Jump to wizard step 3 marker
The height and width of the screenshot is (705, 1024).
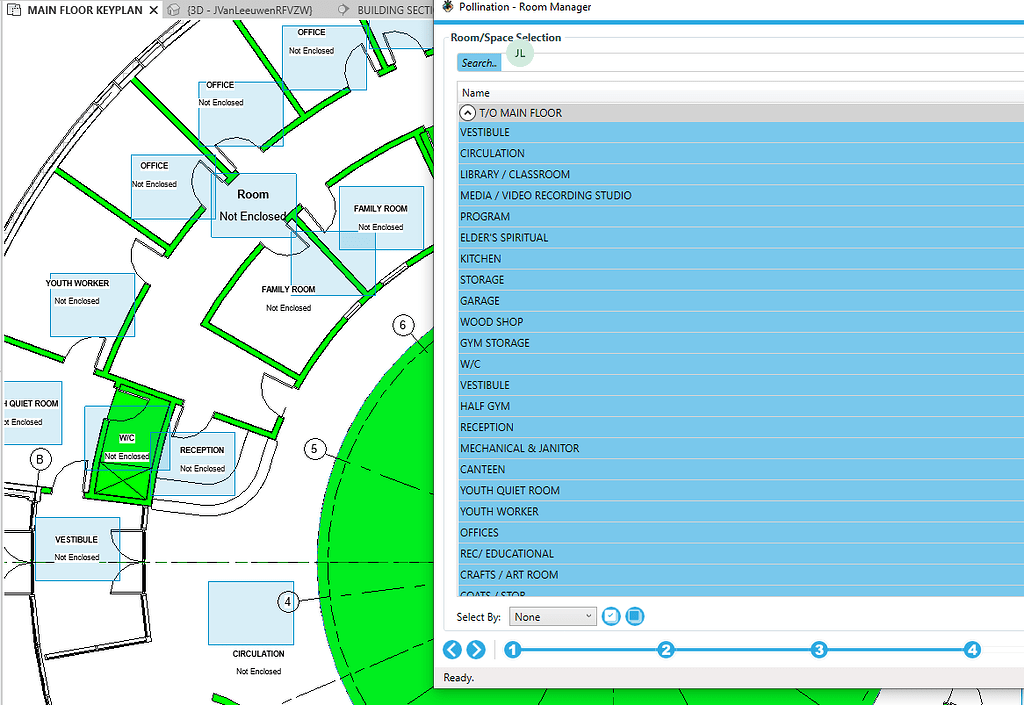[819, 650]
